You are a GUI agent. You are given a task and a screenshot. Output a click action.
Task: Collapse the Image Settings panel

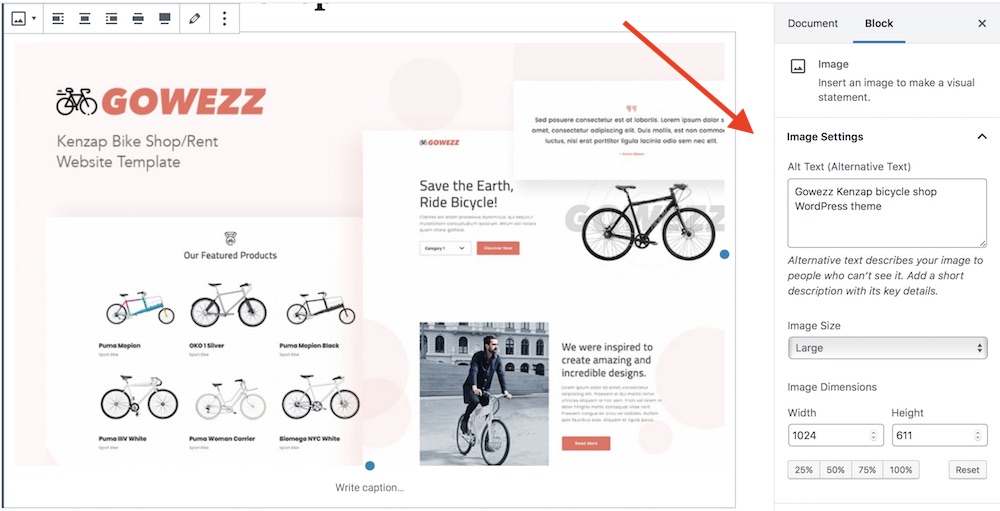click(x=982, y=137)
